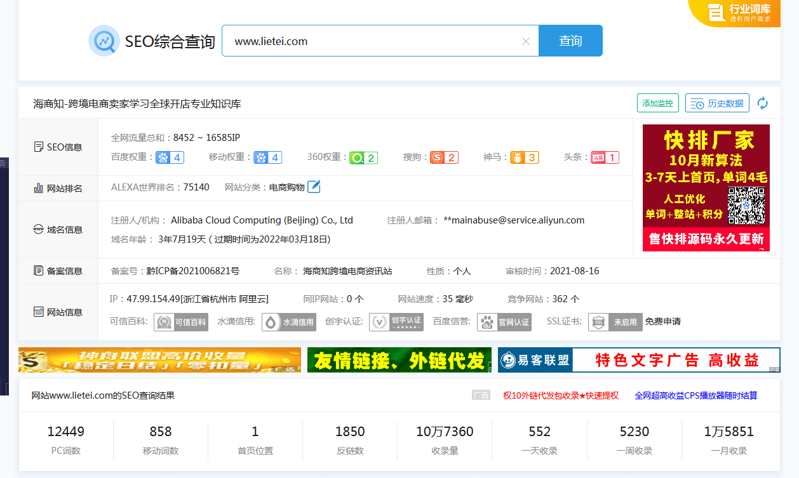Click the 添加监控 button
The image size is (799, 478).
657,103
